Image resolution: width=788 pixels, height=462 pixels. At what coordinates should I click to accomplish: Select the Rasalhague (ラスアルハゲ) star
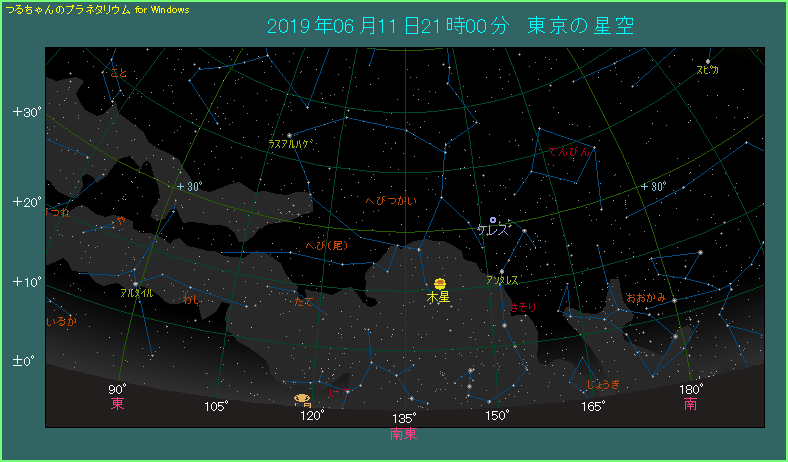[x=290, y=135]
